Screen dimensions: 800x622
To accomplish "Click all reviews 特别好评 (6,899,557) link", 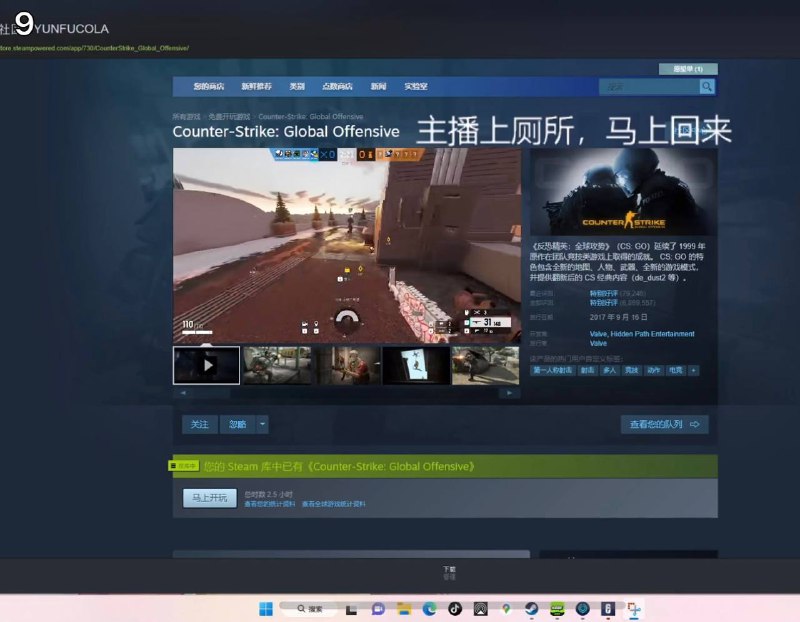I will [x=621, y=303].
